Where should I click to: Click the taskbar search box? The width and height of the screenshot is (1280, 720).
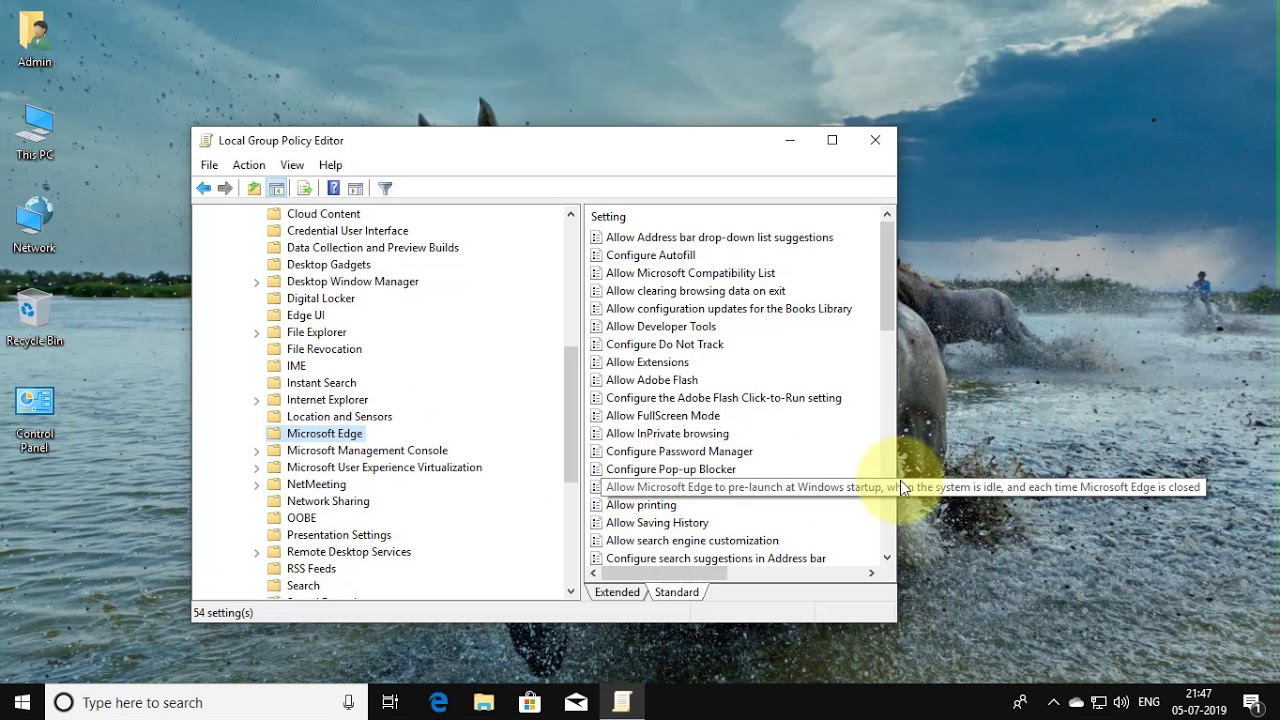point(207,702)
